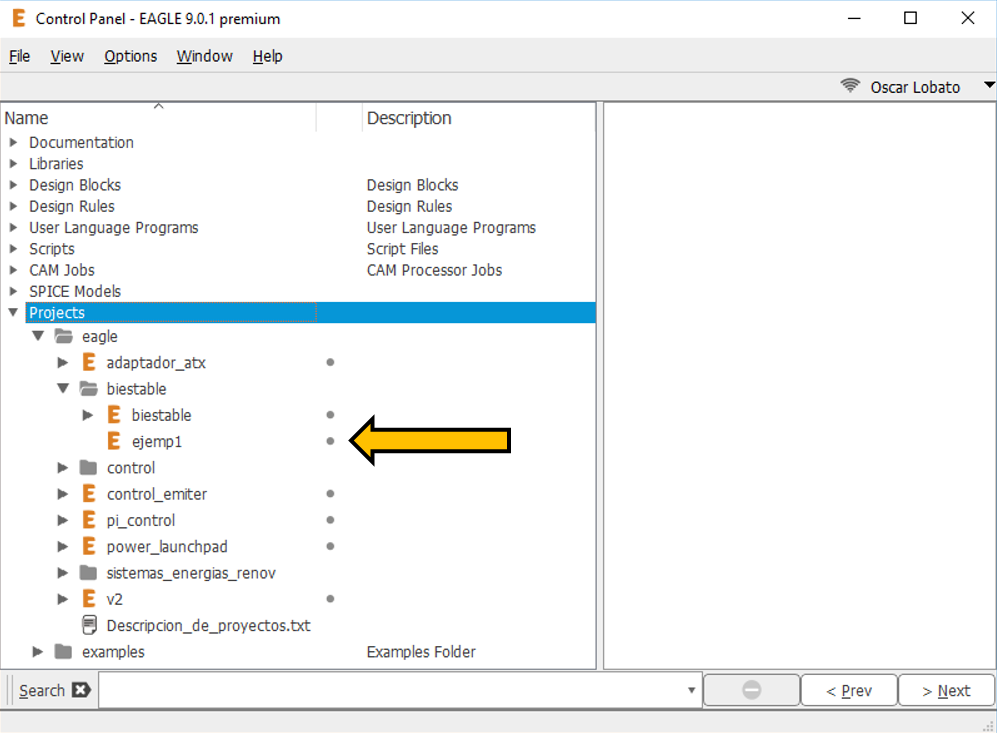Click the Descripcion_de_proyectos.txt file icon
The height and width of the screenshot is (733, 997).
coord(89,626)
